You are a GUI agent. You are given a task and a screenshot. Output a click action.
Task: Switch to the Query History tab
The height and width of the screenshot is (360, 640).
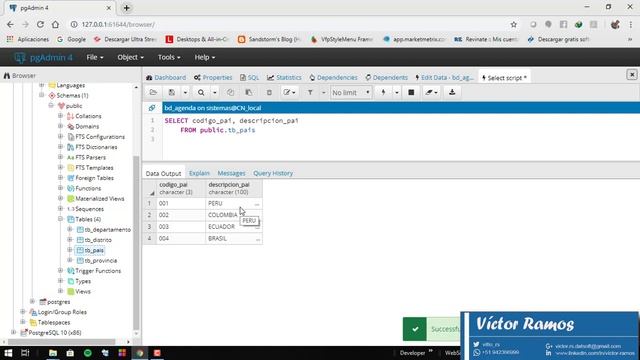click(273, 173)
